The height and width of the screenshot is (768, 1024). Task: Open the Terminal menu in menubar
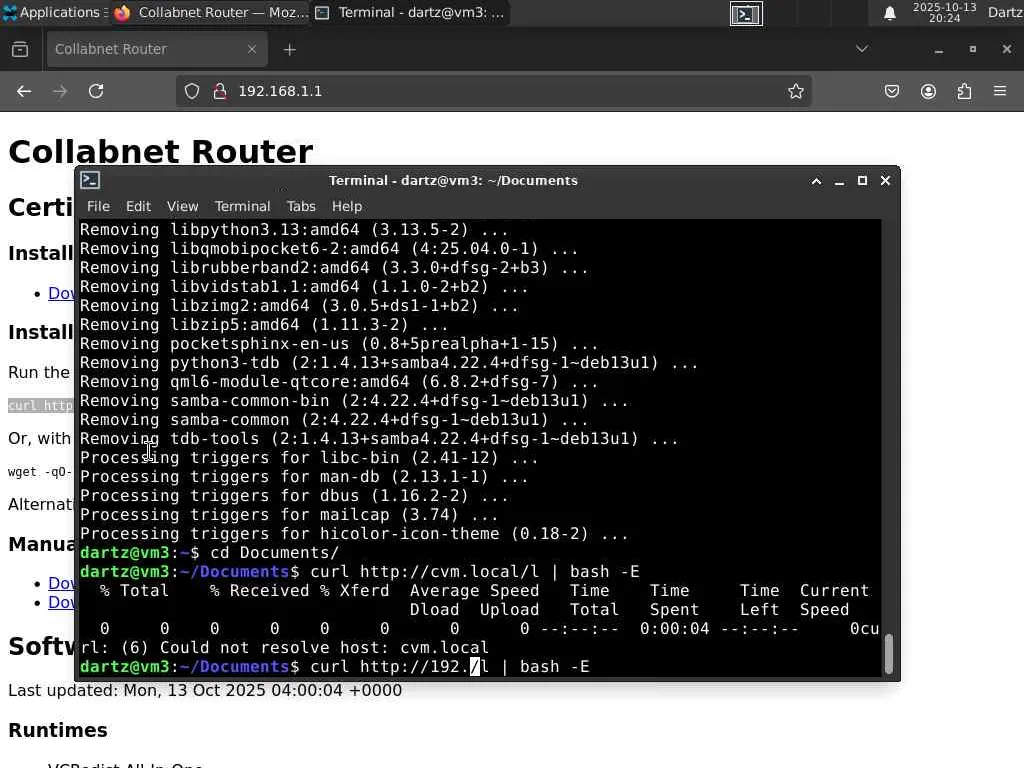click(242, 206)
